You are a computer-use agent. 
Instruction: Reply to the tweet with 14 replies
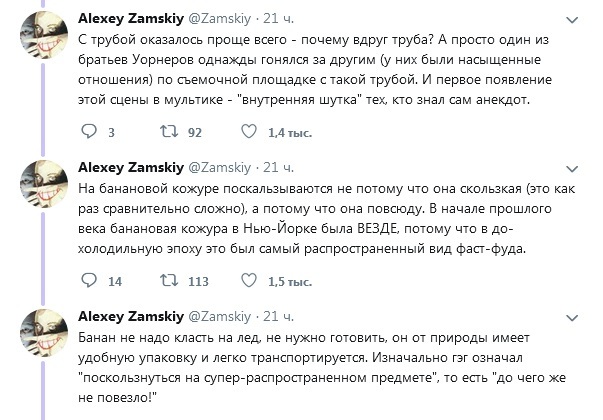(x=88, y=281)
